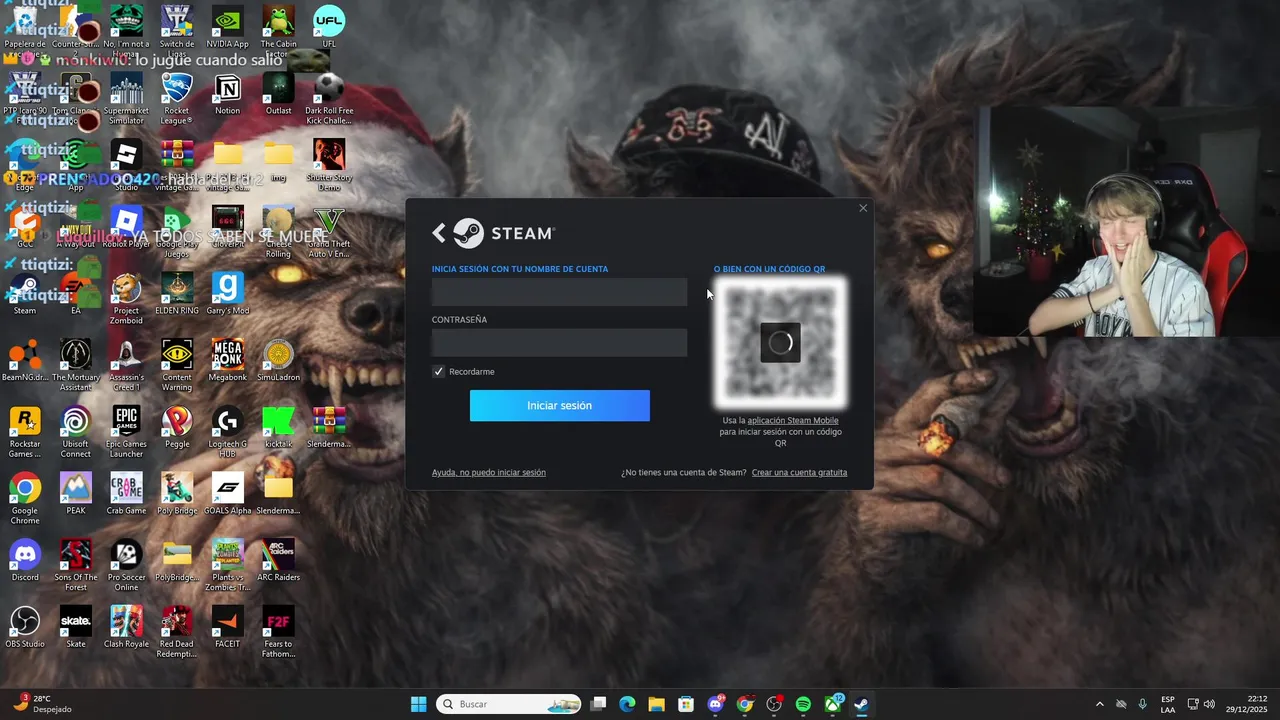1280x720 pixels.
Task: Open Megabonk desktop shortcut
Action: point(227,361)
